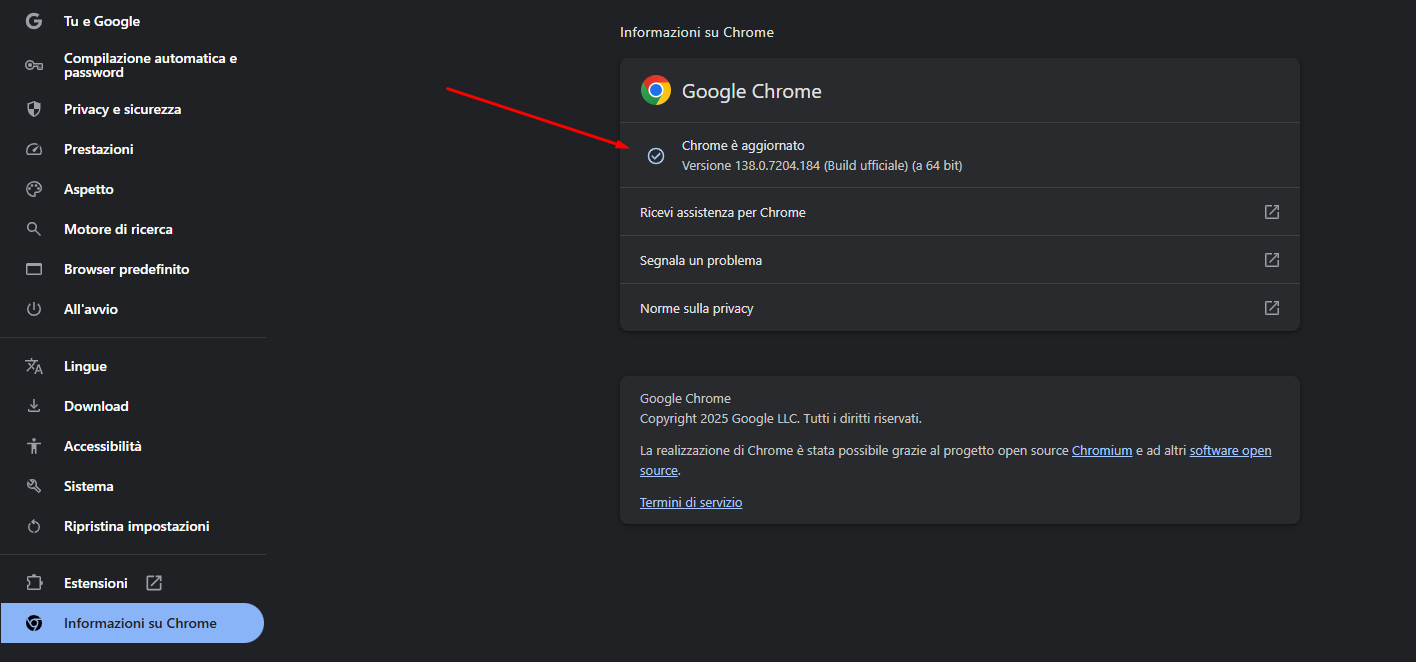Click the external link icon for Segnala un problema
Screen dimensions: 1416x662
1272,260
